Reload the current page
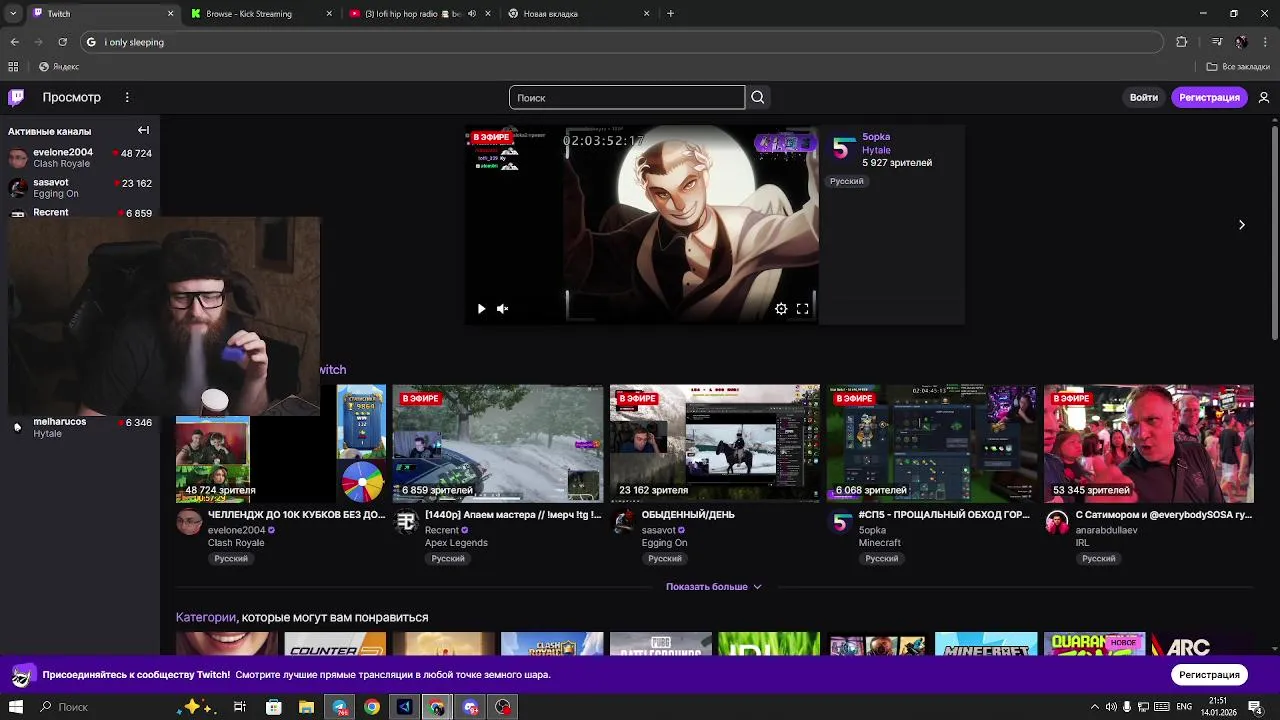The width and height of the screenshot is (1280, 720). coord(62,42)
